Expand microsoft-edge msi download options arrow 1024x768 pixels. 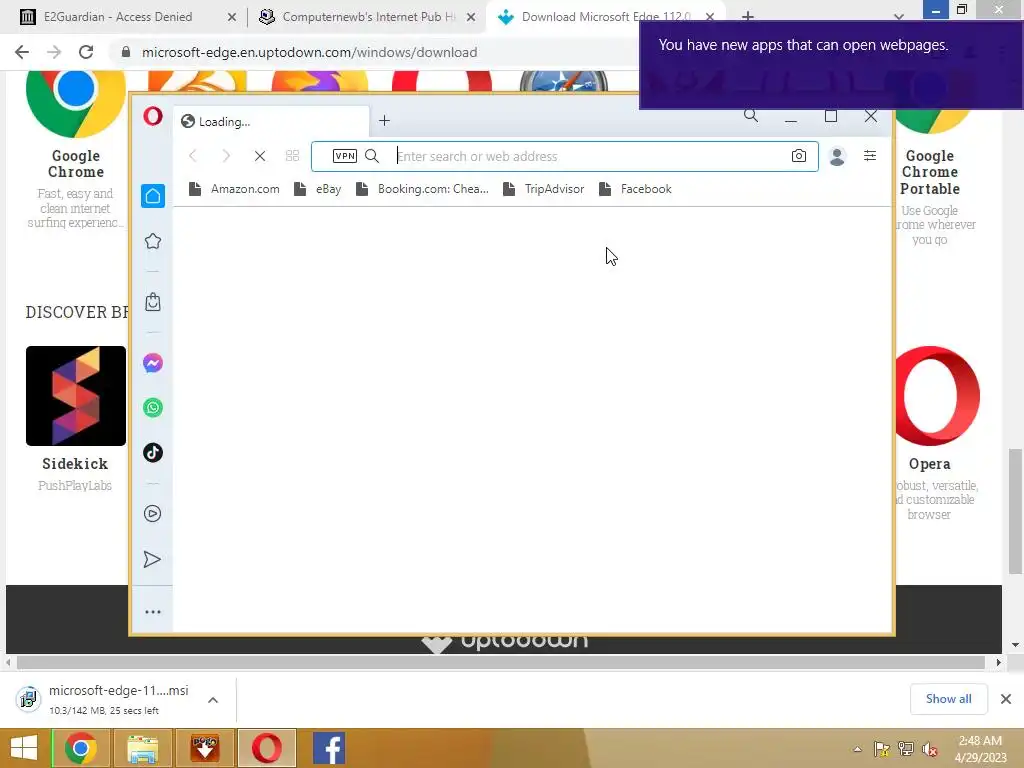213,700
